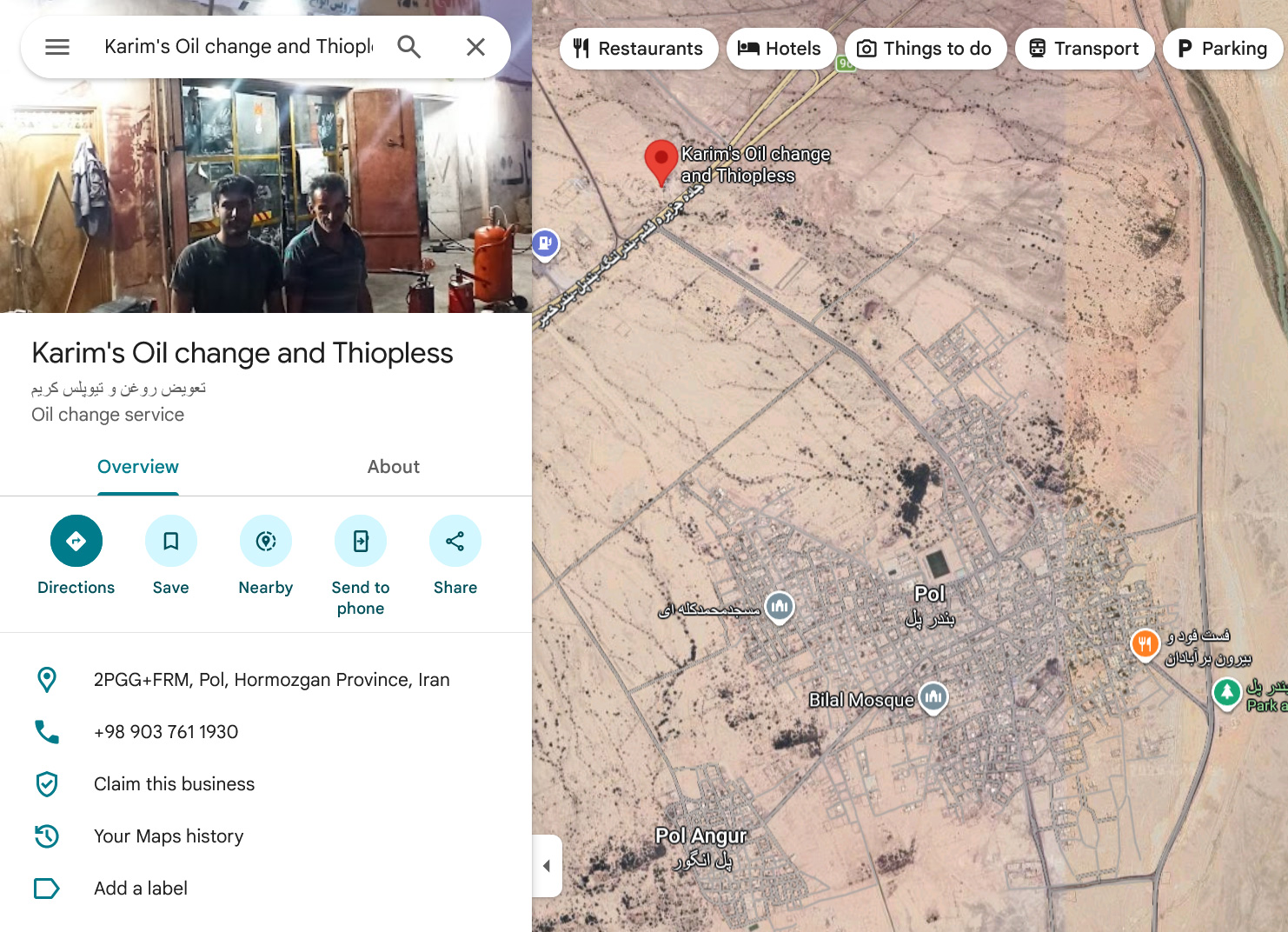
Task: Click the red map pin for Karim's
Action: click(x=661, y=163)
